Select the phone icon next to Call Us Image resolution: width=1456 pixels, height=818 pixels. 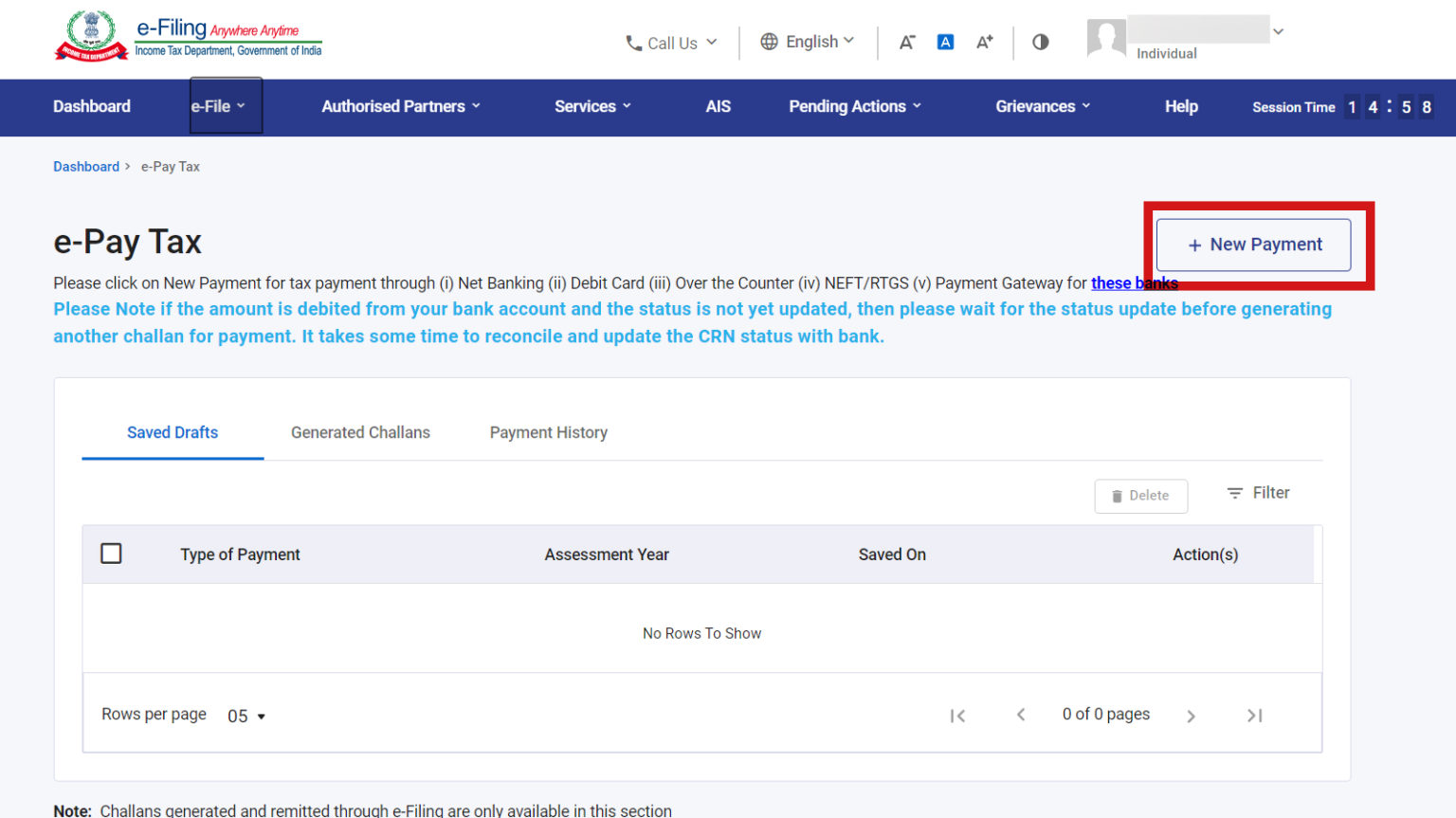633,43
